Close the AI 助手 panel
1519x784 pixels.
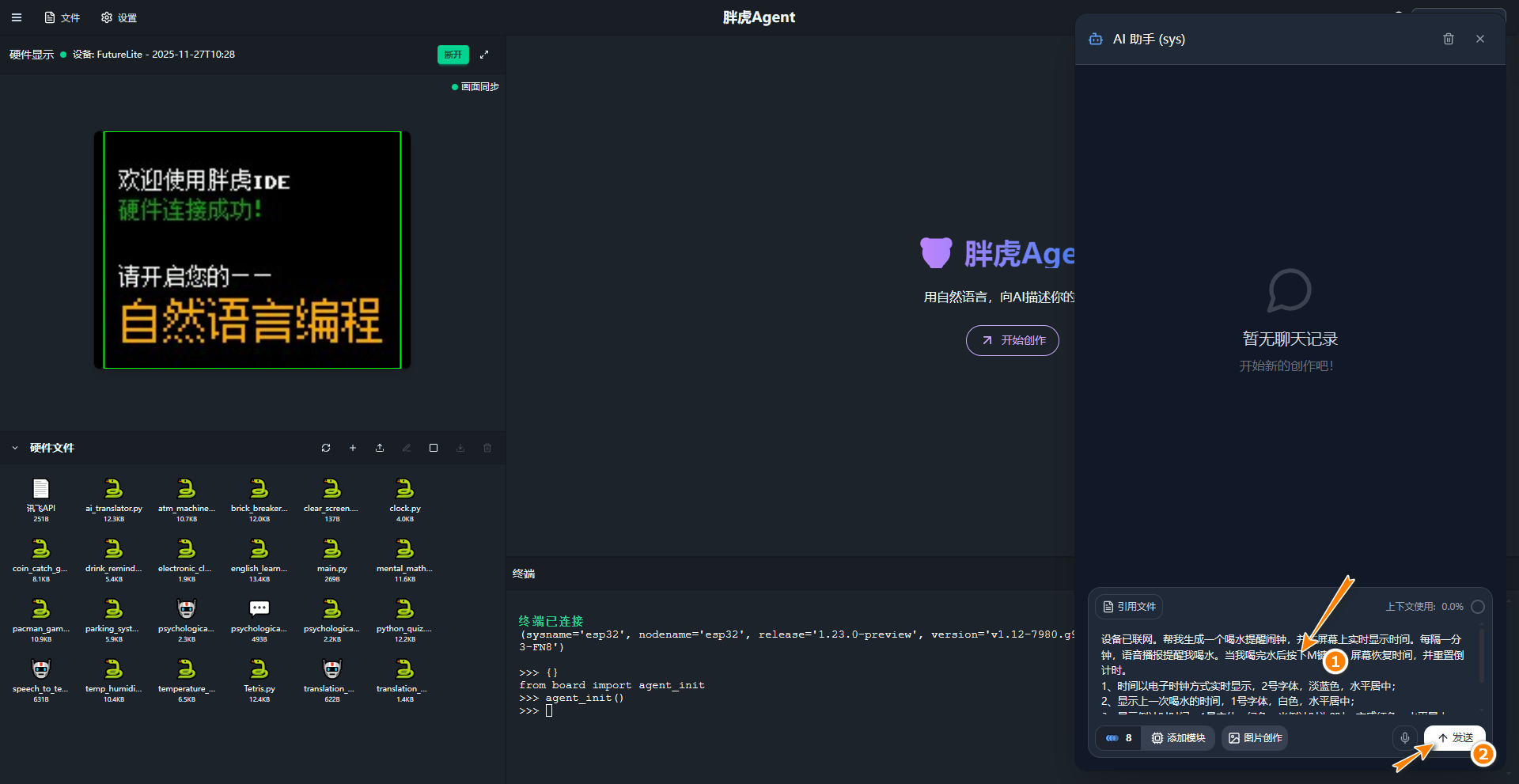1479,39
